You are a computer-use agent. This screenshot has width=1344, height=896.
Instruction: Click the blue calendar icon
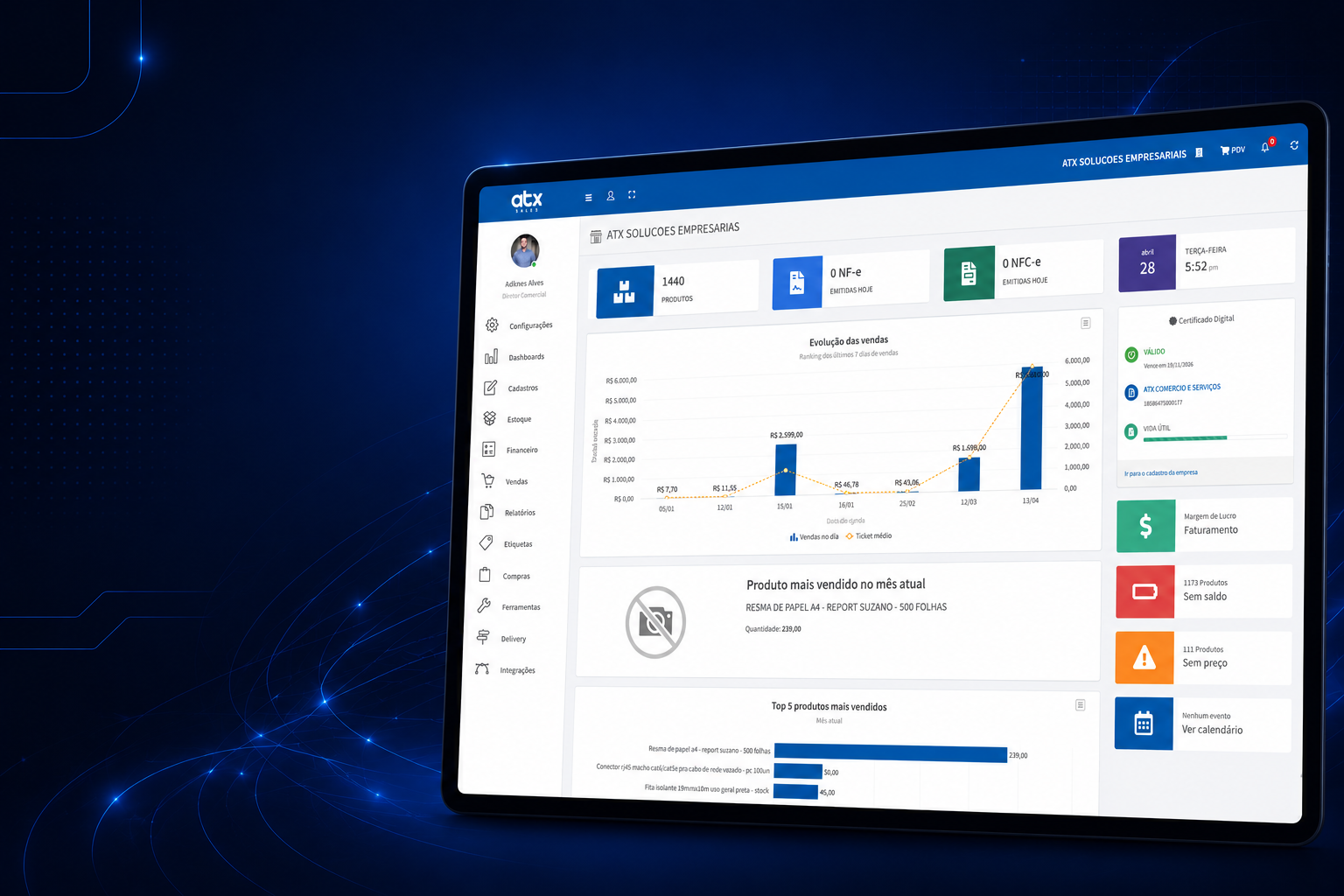click(x=1144, y=724)
